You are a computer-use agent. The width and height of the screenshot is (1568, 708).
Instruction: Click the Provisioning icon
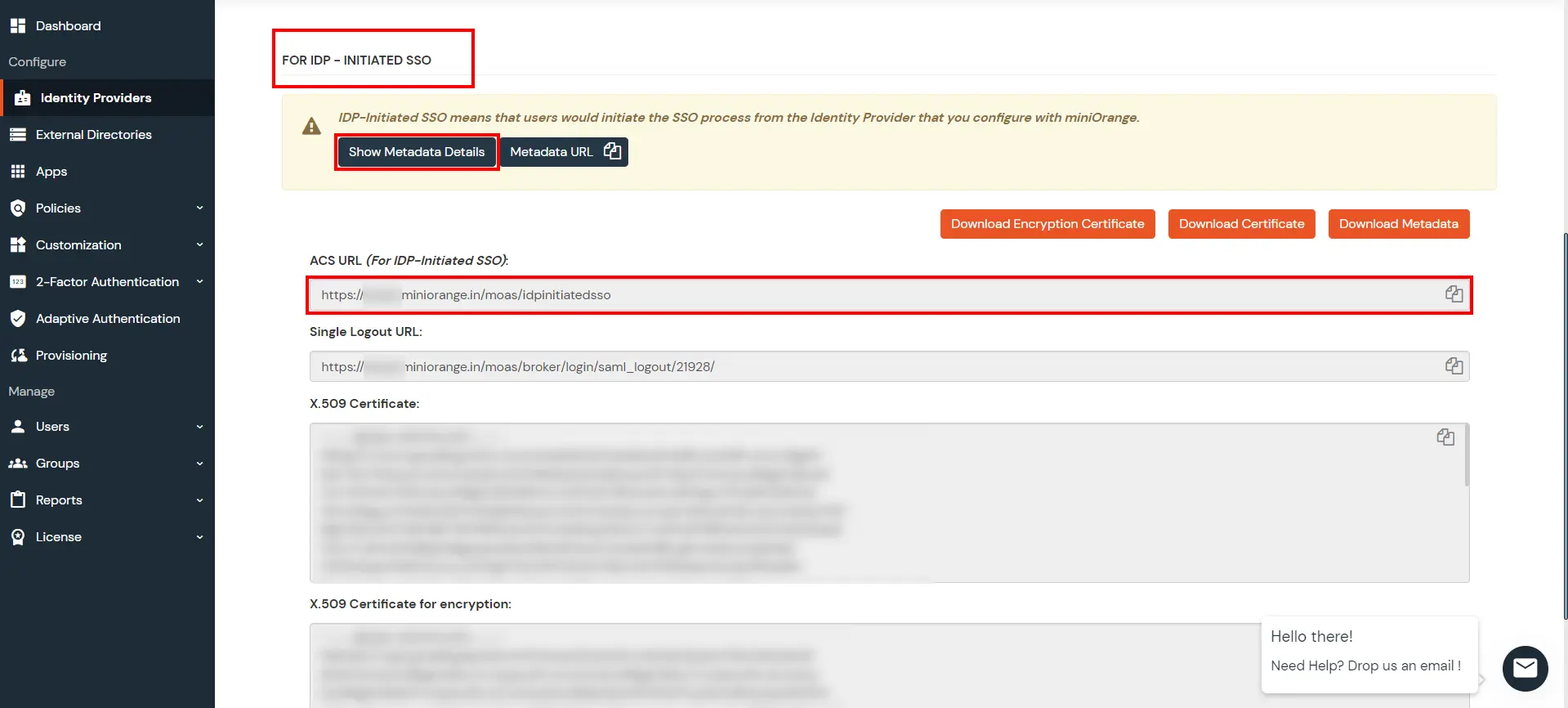point(18,356)
